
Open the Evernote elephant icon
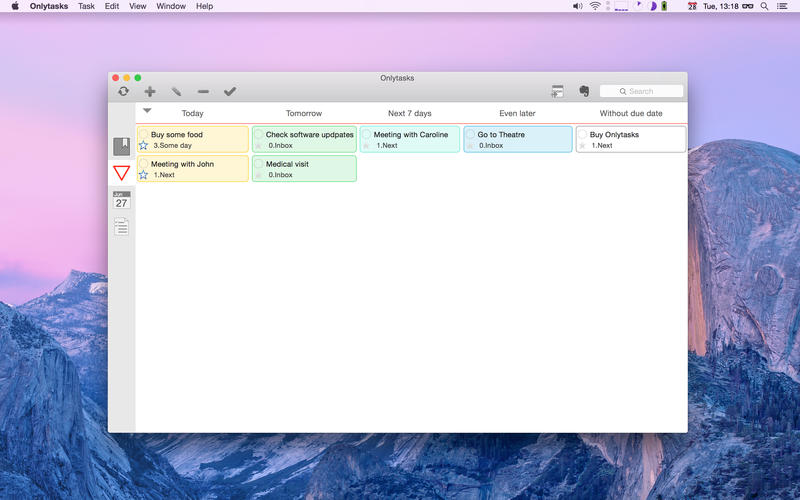[584, 91]
